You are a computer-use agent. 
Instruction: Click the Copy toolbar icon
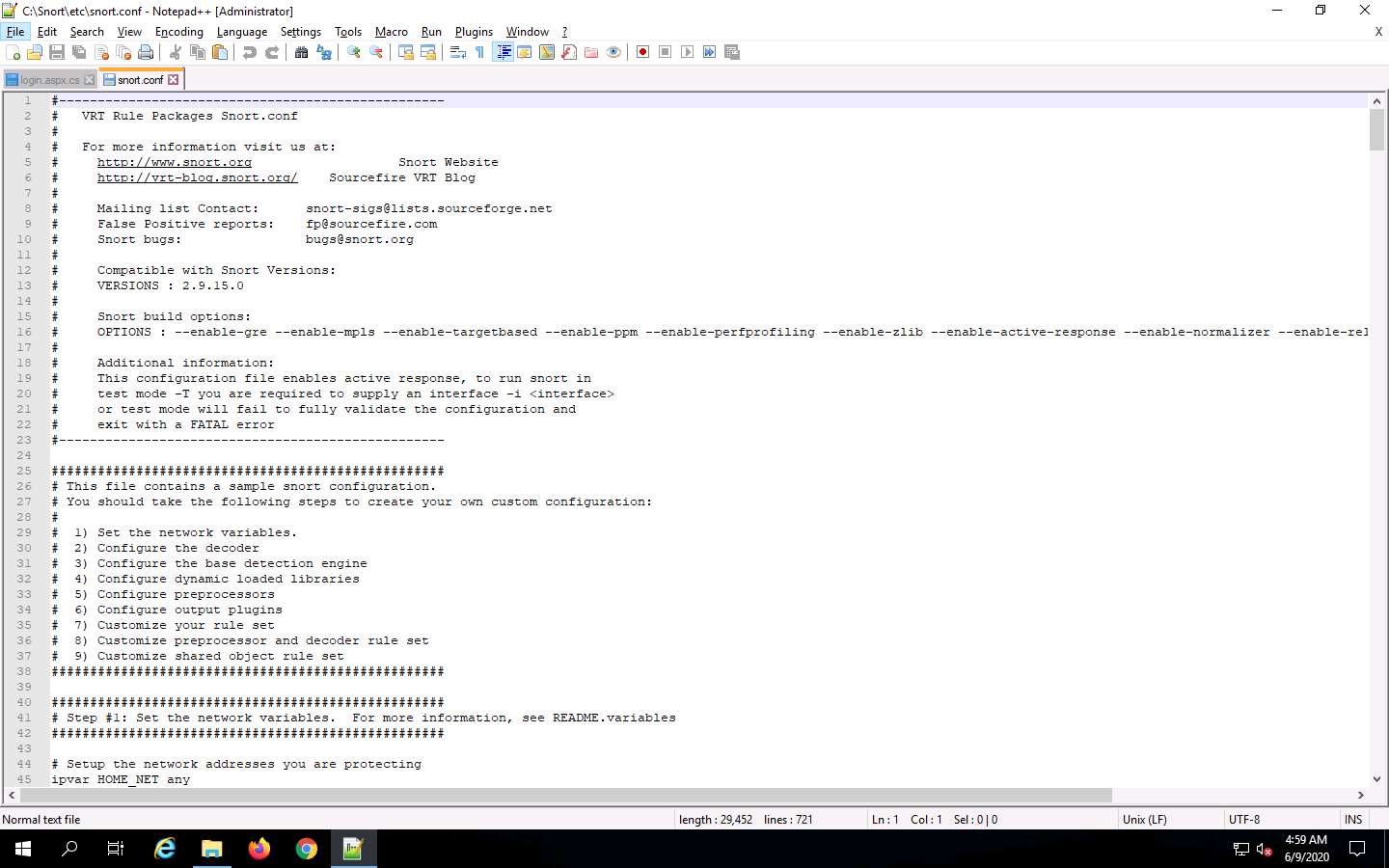point(198,52)
